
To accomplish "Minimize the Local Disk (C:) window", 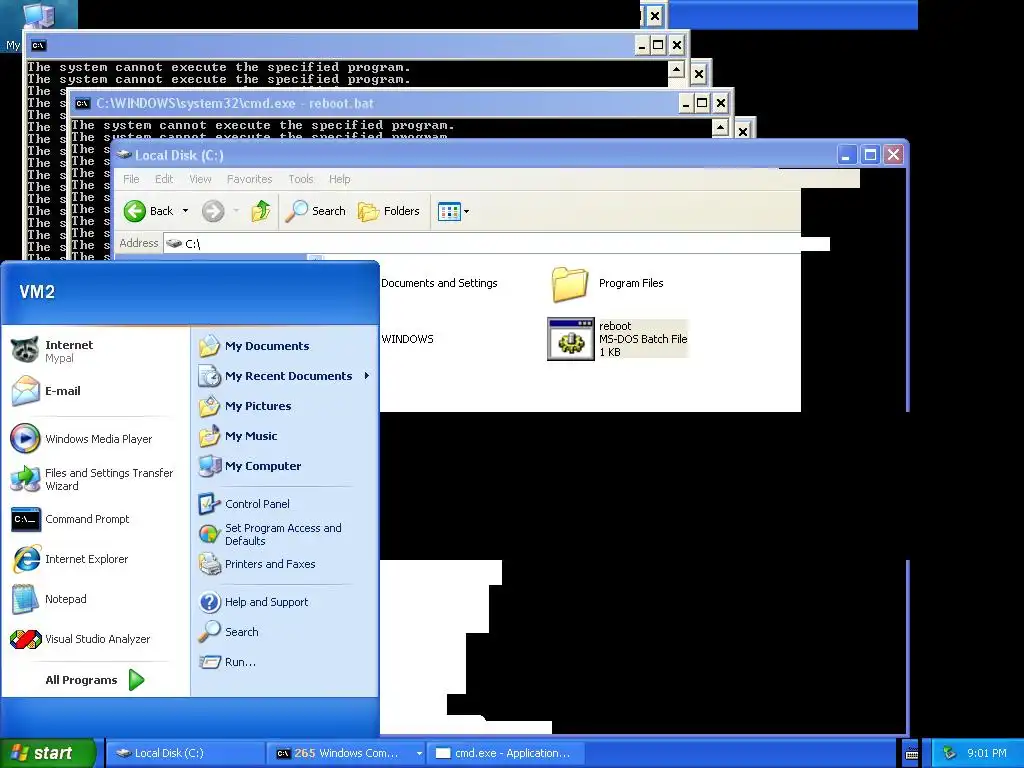I will point(846,155).
